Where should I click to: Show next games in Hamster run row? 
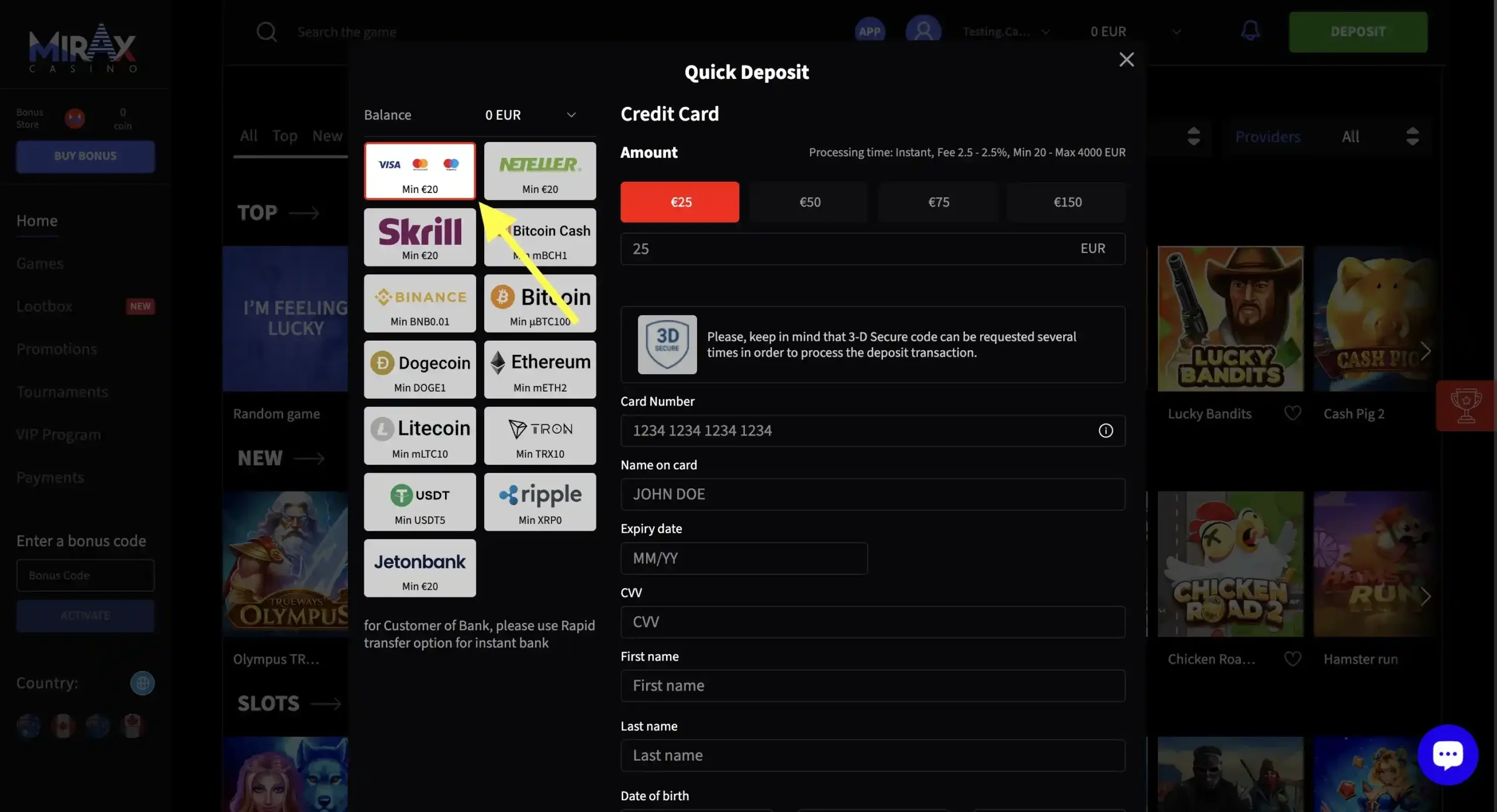tap(1425, 597)
